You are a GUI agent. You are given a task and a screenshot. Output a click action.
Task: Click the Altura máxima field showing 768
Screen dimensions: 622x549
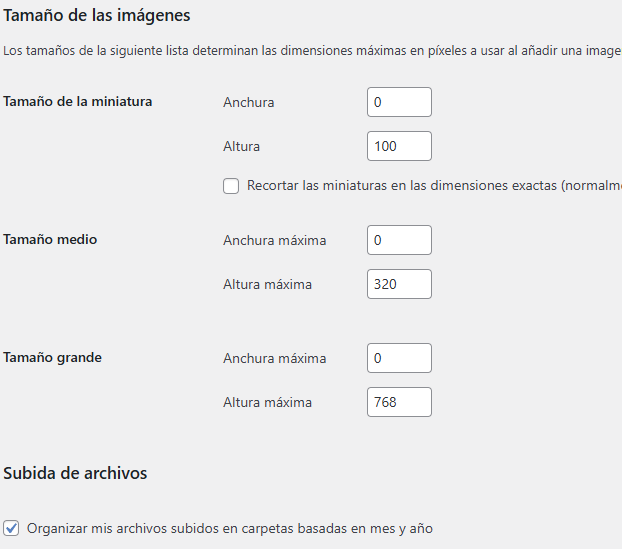click(x=399, y=402)
